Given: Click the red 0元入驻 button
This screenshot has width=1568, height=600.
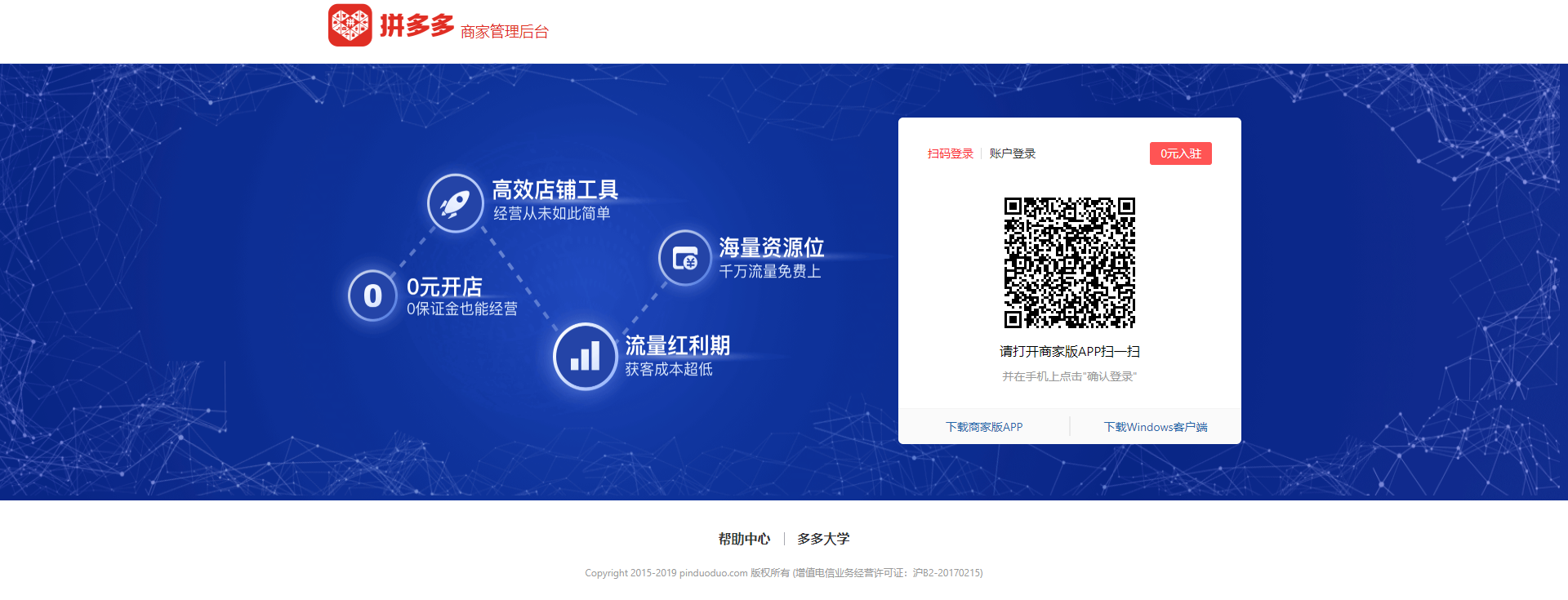Looking at the screenshot, I should point(1181,153).
